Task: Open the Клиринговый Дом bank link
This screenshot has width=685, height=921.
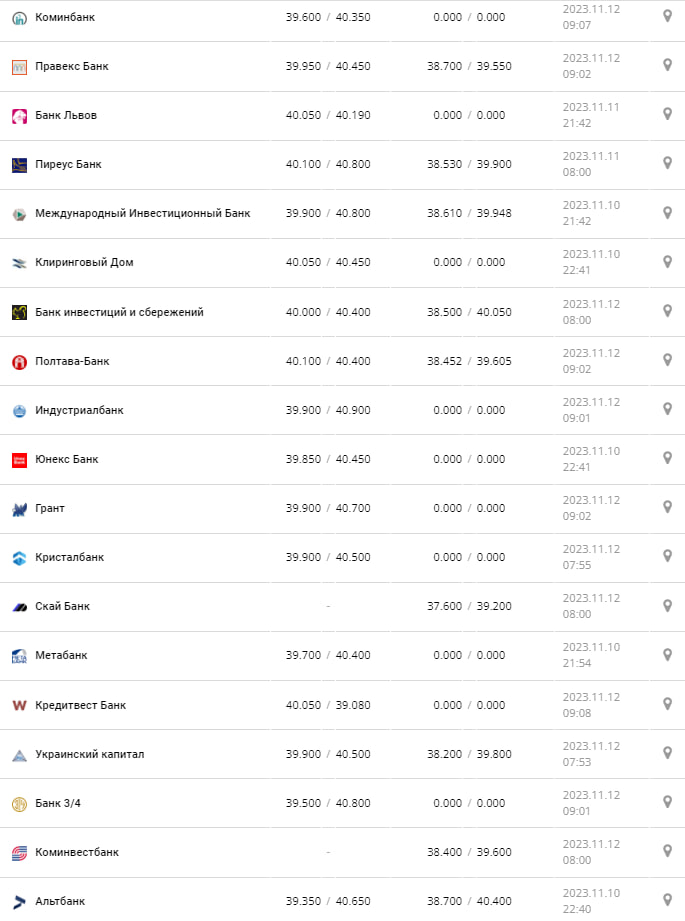Action: point(84,263)
